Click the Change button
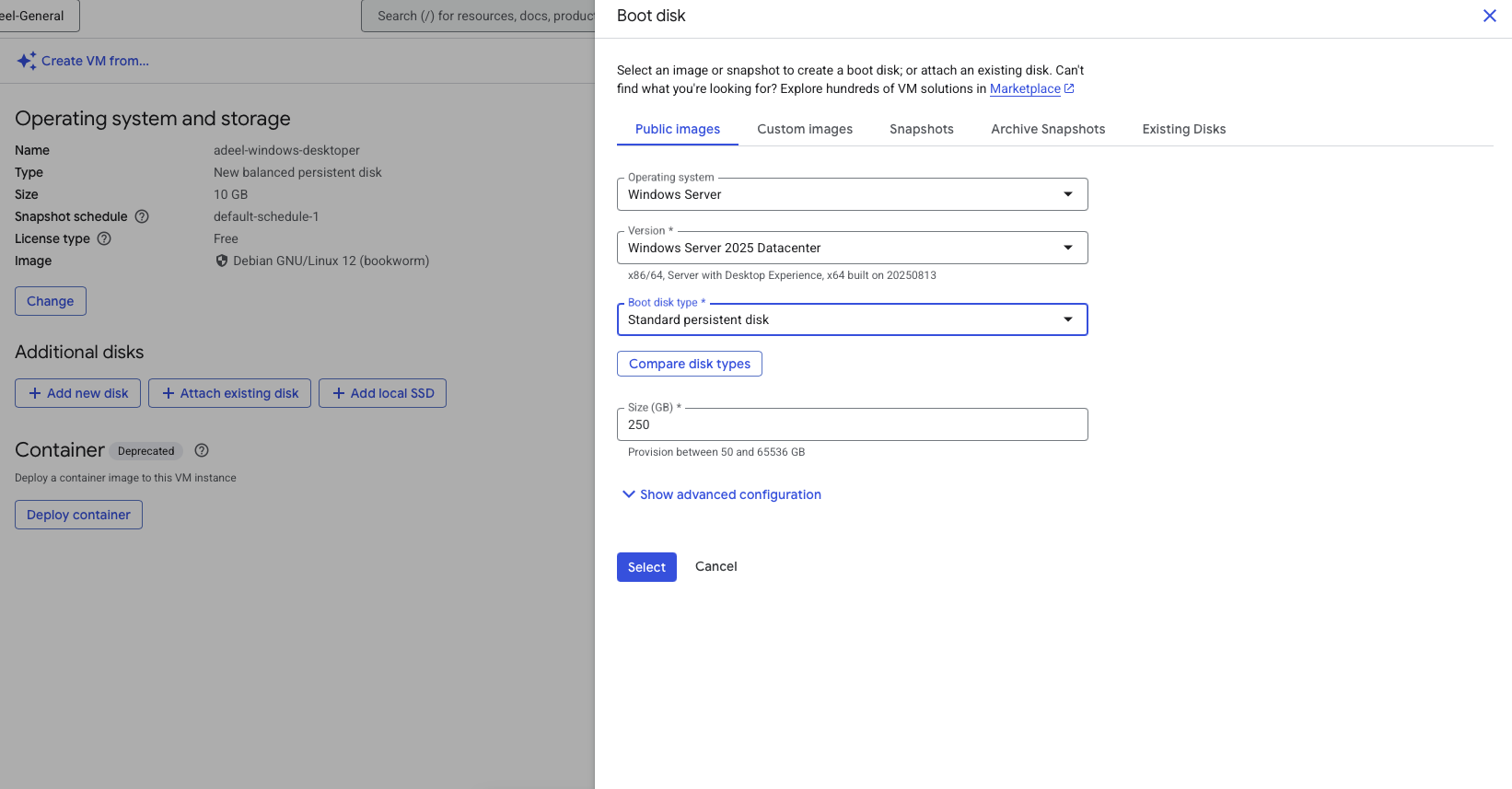The image size is (1512, 789). point(51,301)
